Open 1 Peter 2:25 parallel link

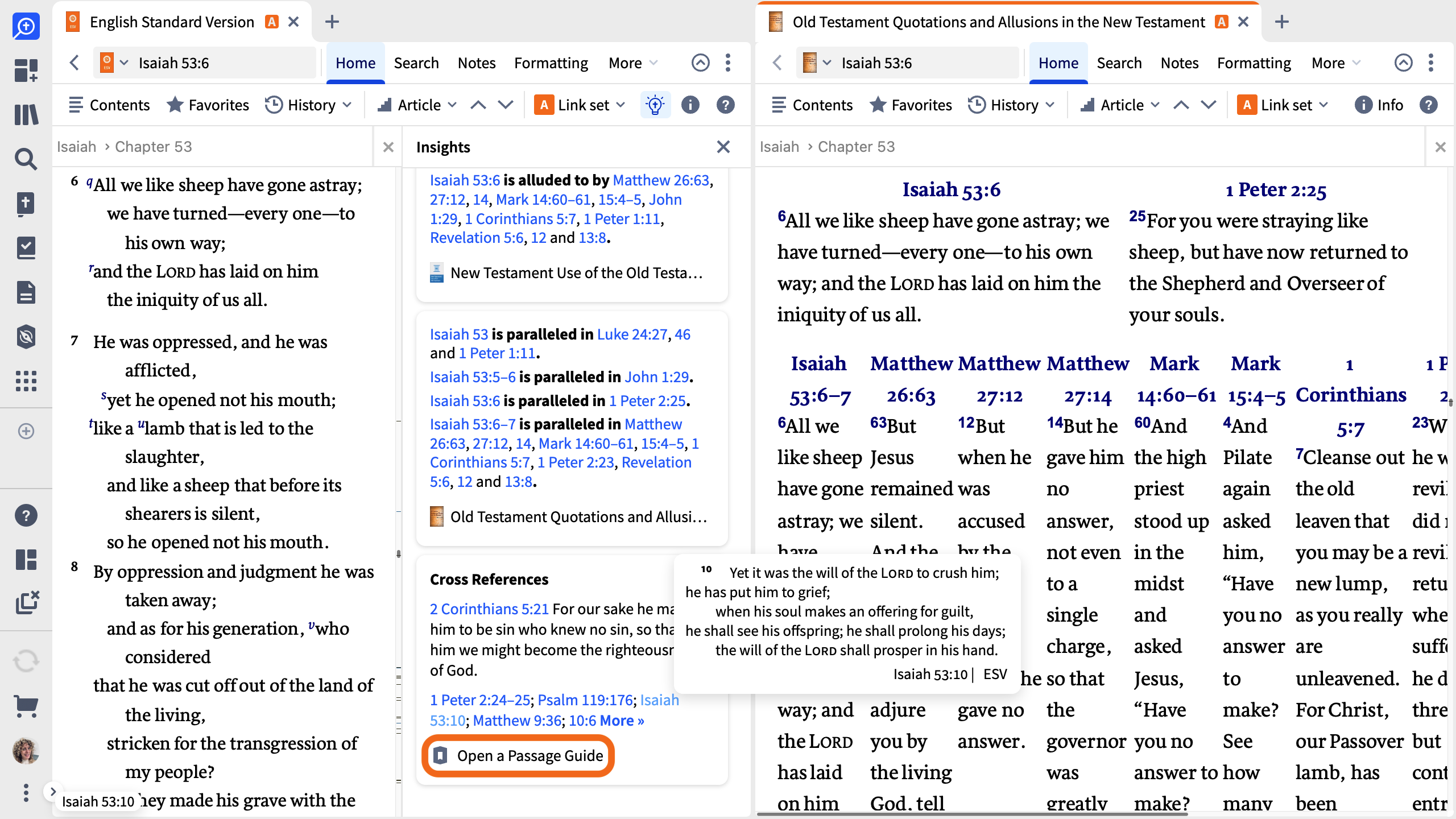click(647, 401)
